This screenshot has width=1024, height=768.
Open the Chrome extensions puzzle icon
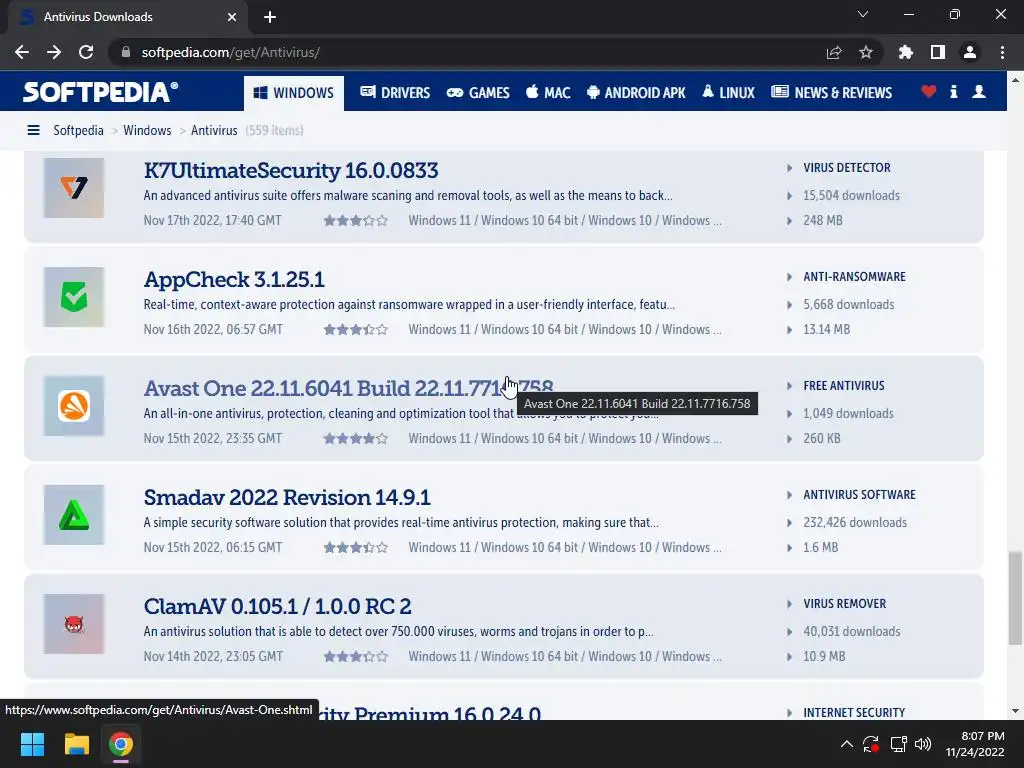(906, 52)
